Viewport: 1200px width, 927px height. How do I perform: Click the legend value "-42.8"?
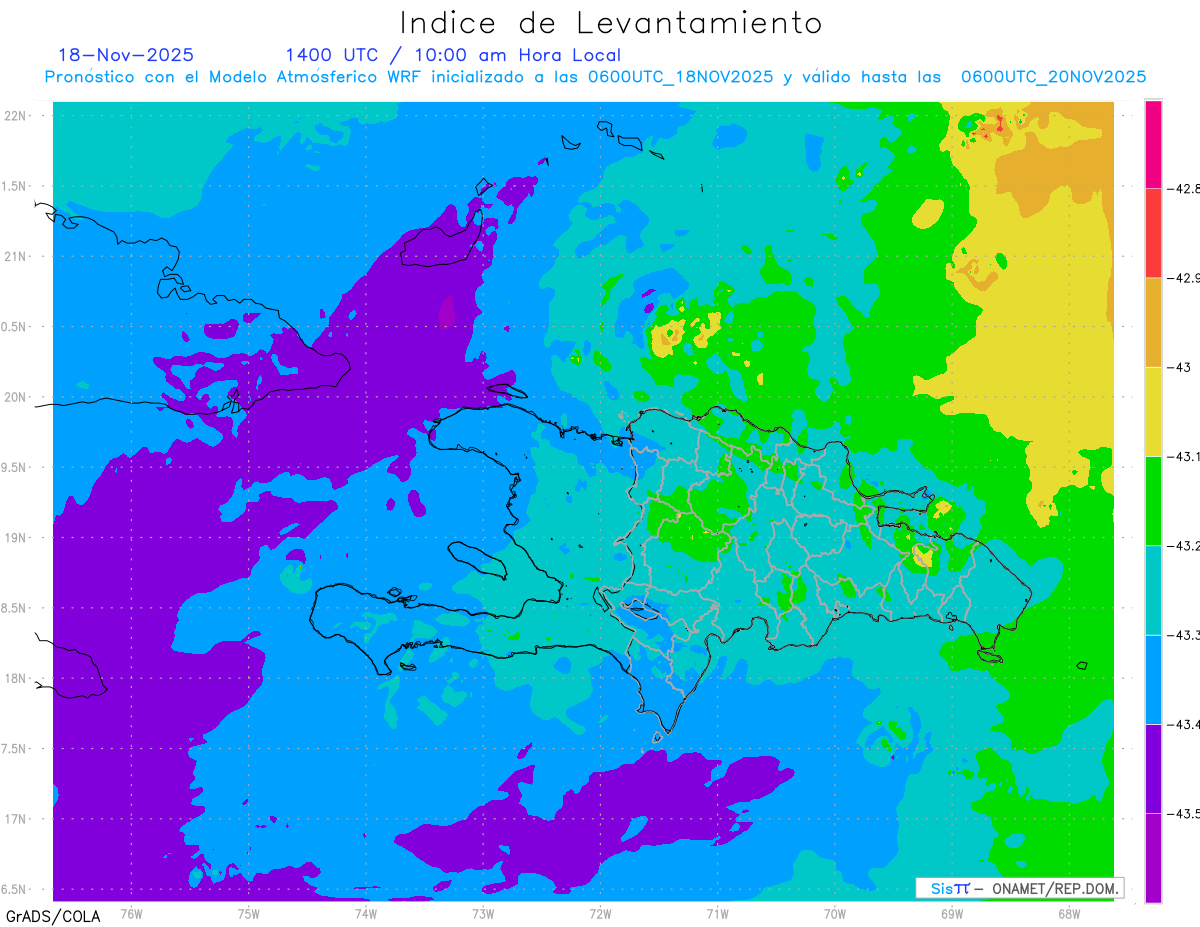point(1183,188)
